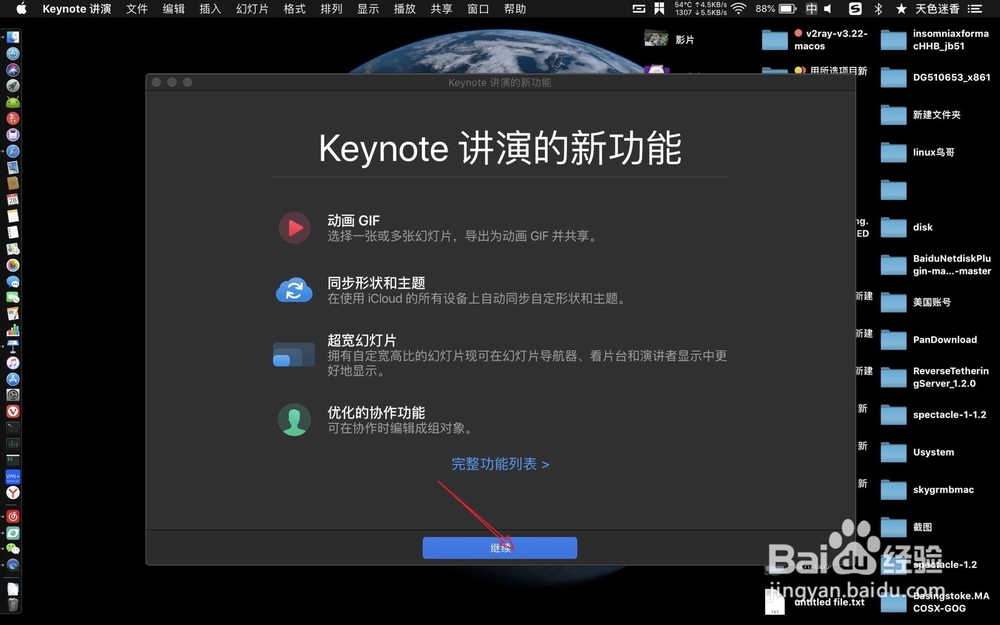Open the Apple menu
Screen dimensions: 1000x625
[21, 8]
